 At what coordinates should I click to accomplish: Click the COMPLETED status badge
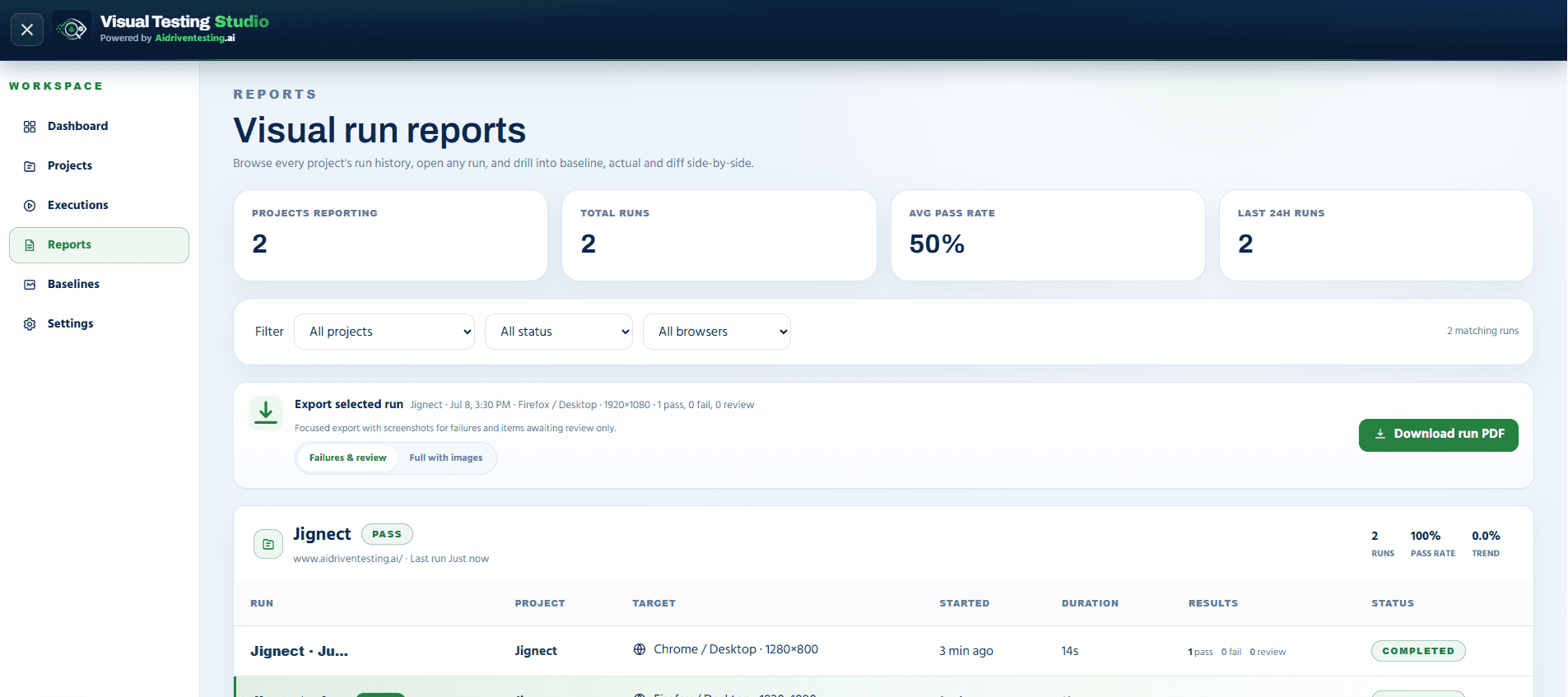(x=1418, y=651)
